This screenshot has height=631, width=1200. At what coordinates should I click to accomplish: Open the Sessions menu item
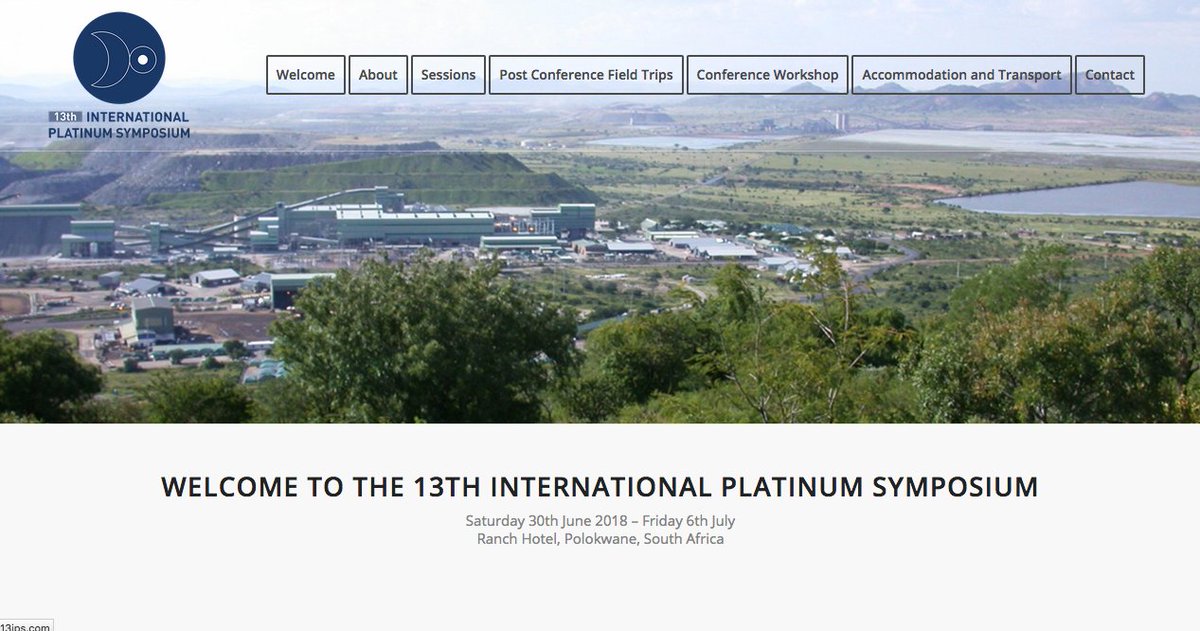pos(448,75)
